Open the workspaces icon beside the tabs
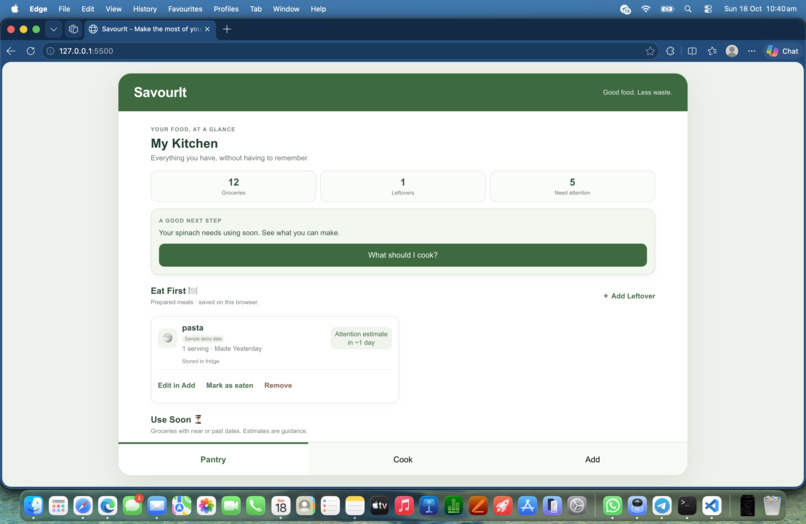Viewport: 806px width, 524px height. click(74, 29)
